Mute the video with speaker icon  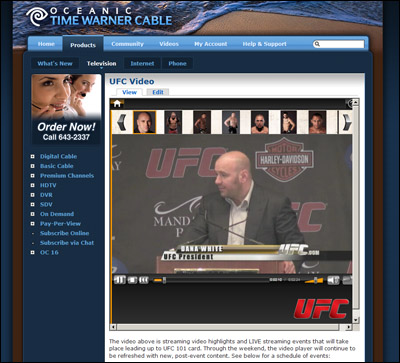point(333,280)
